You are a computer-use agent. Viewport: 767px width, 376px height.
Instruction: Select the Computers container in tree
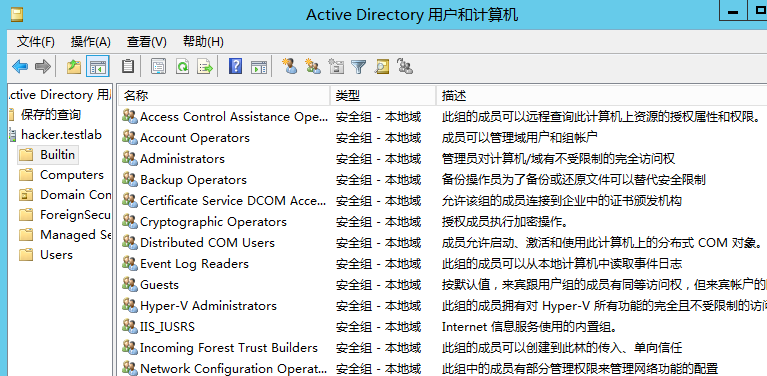[72, 175]
